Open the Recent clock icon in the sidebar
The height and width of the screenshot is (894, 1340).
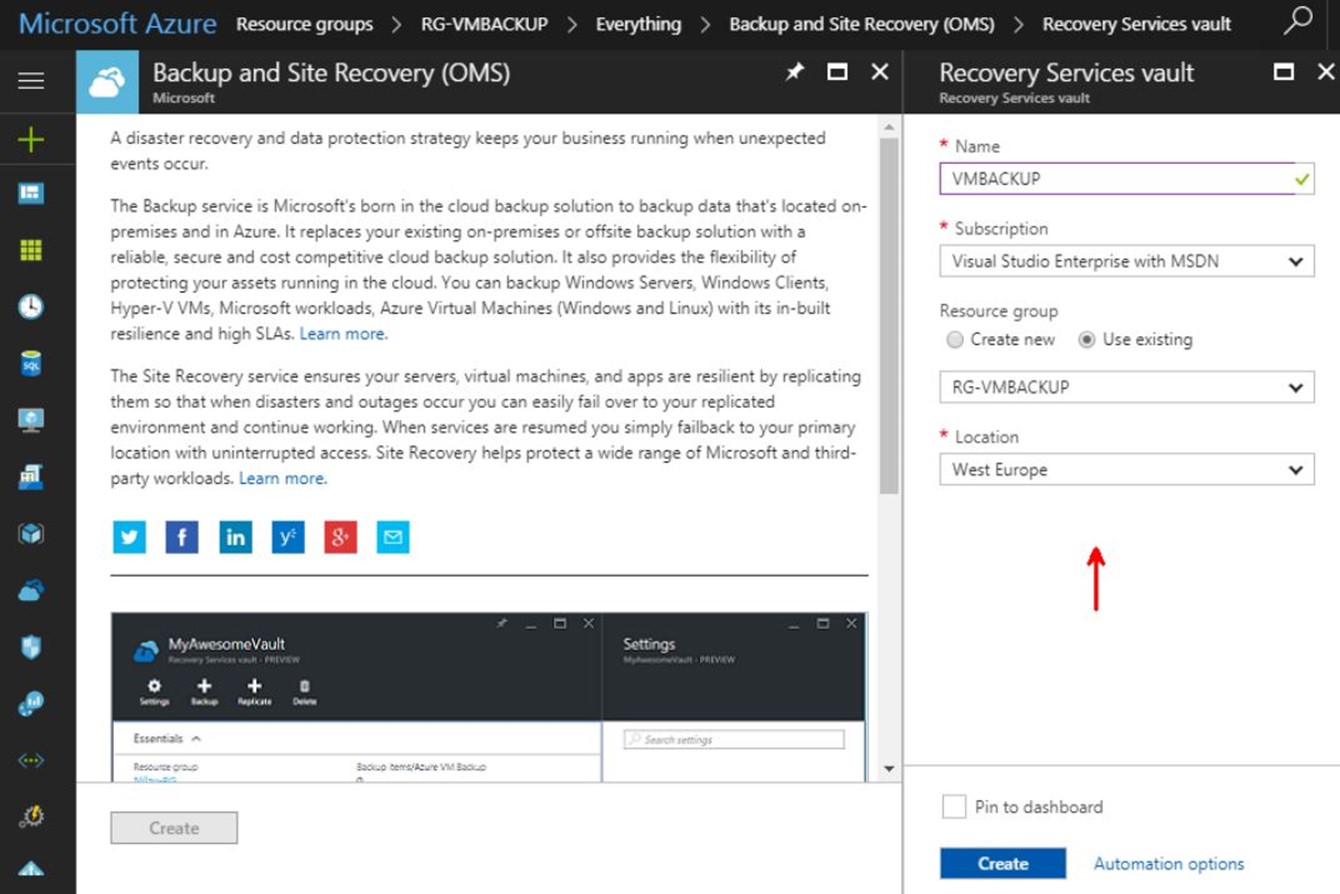click(31, 307)
